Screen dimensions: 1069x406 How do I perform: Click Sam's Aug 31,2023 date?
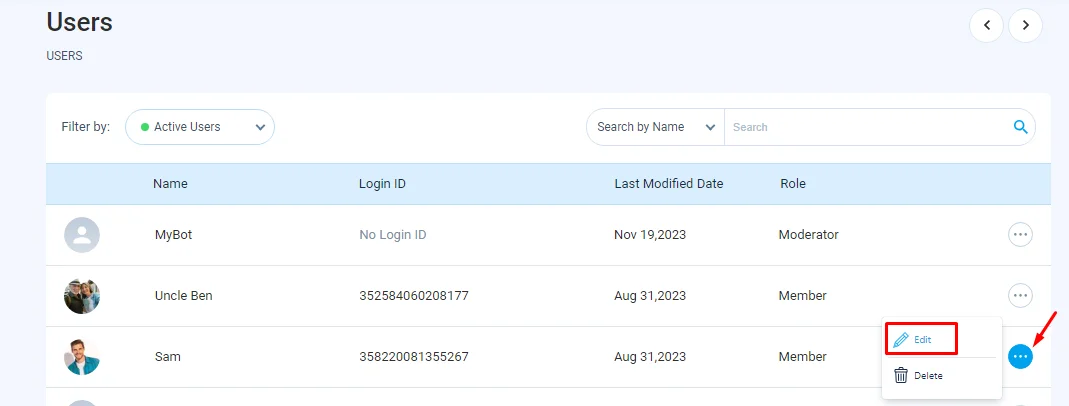tap(650, 356)
